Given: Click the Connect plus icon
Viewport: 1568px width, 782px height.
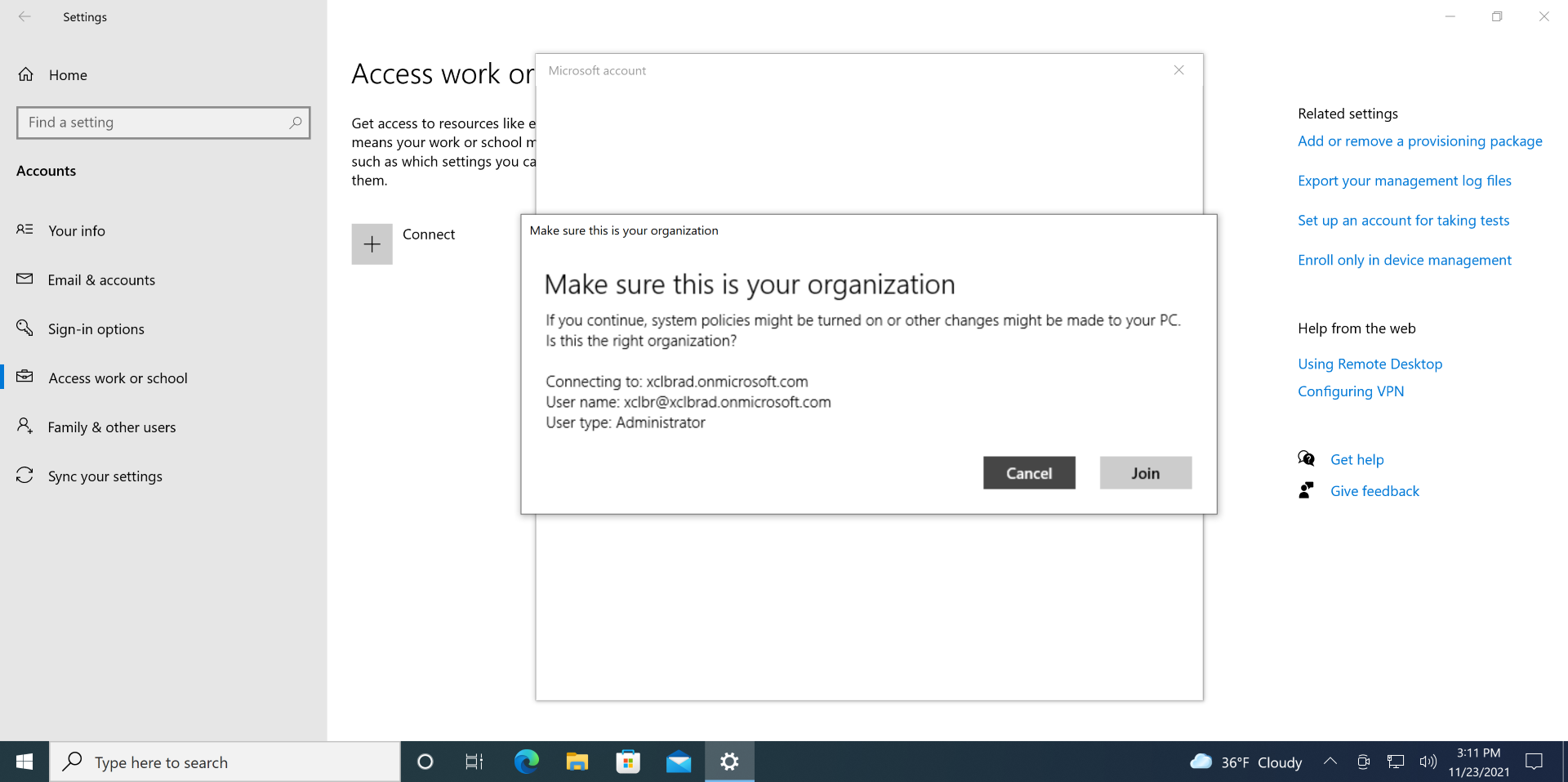Looking at the screenshot, I should click(372, 244).
